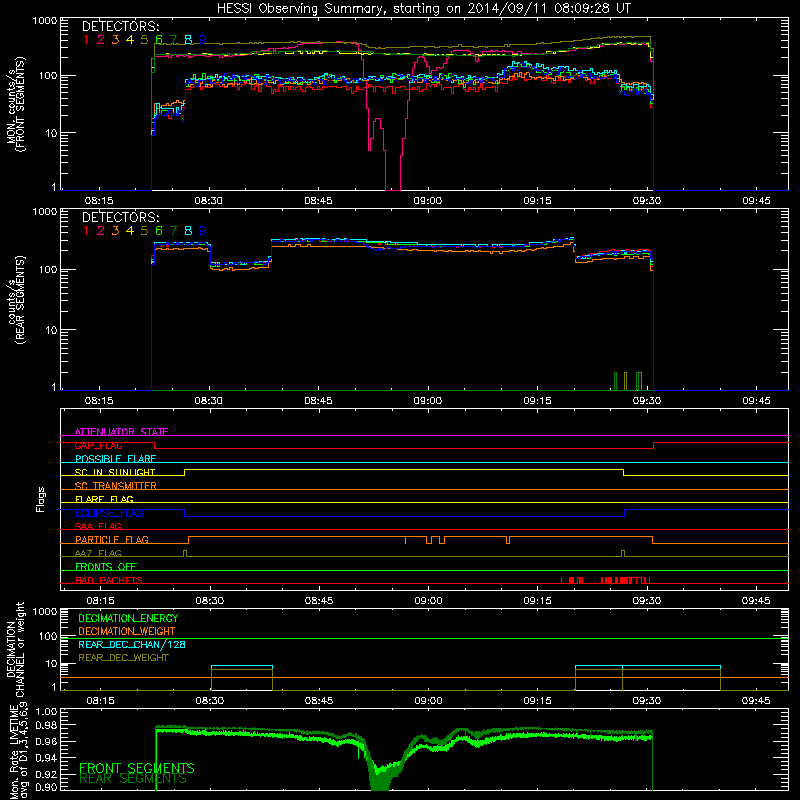Click the ATTENUATOR_STATE flag label
This screenshot has height=800, width=800.
(x=121, y=432)
